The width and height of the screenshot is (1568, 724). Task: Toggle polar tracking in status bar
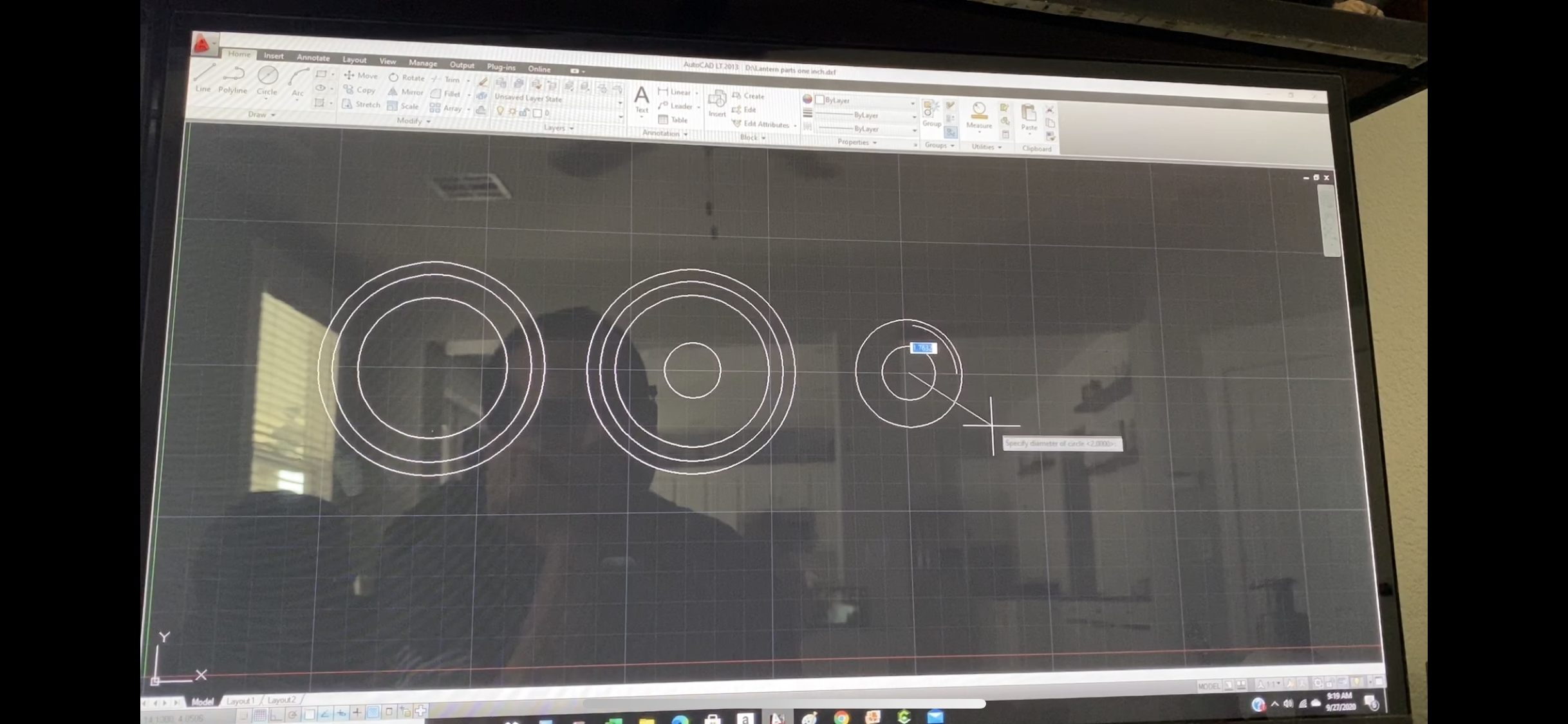pyautogui.click(x=293, y=715)
